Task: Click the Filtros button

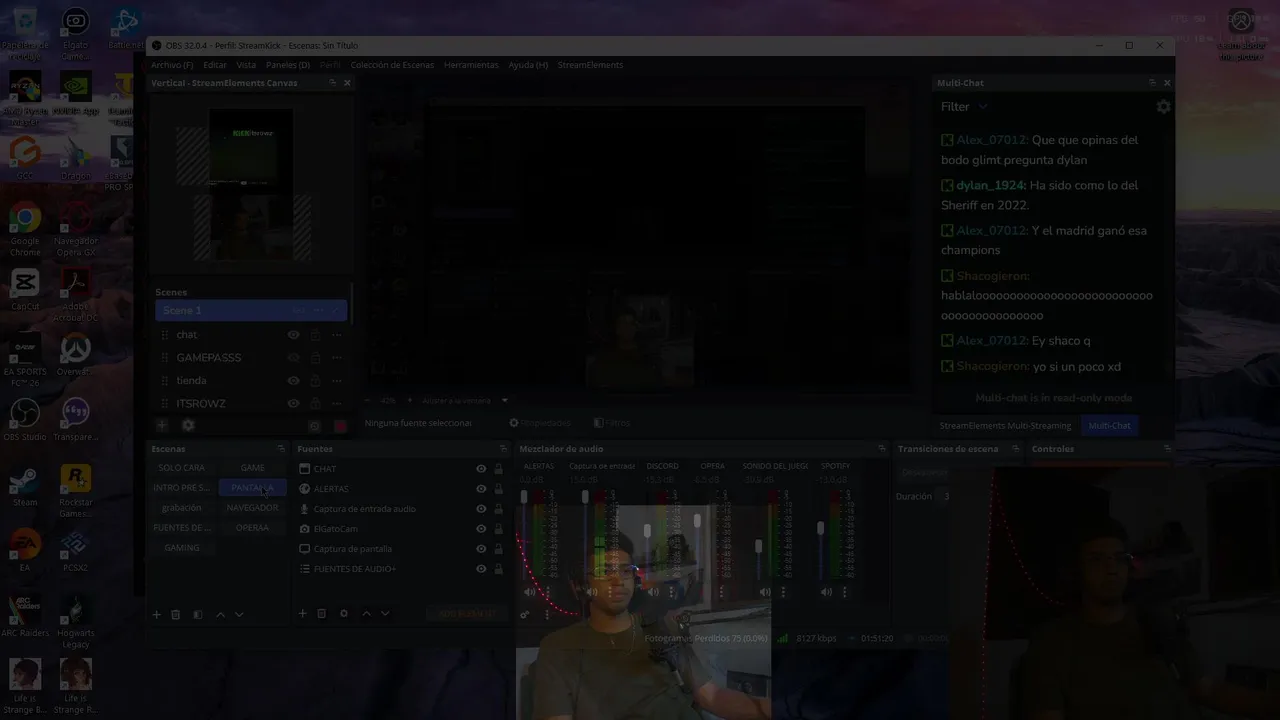Action: tap(612, 423)
